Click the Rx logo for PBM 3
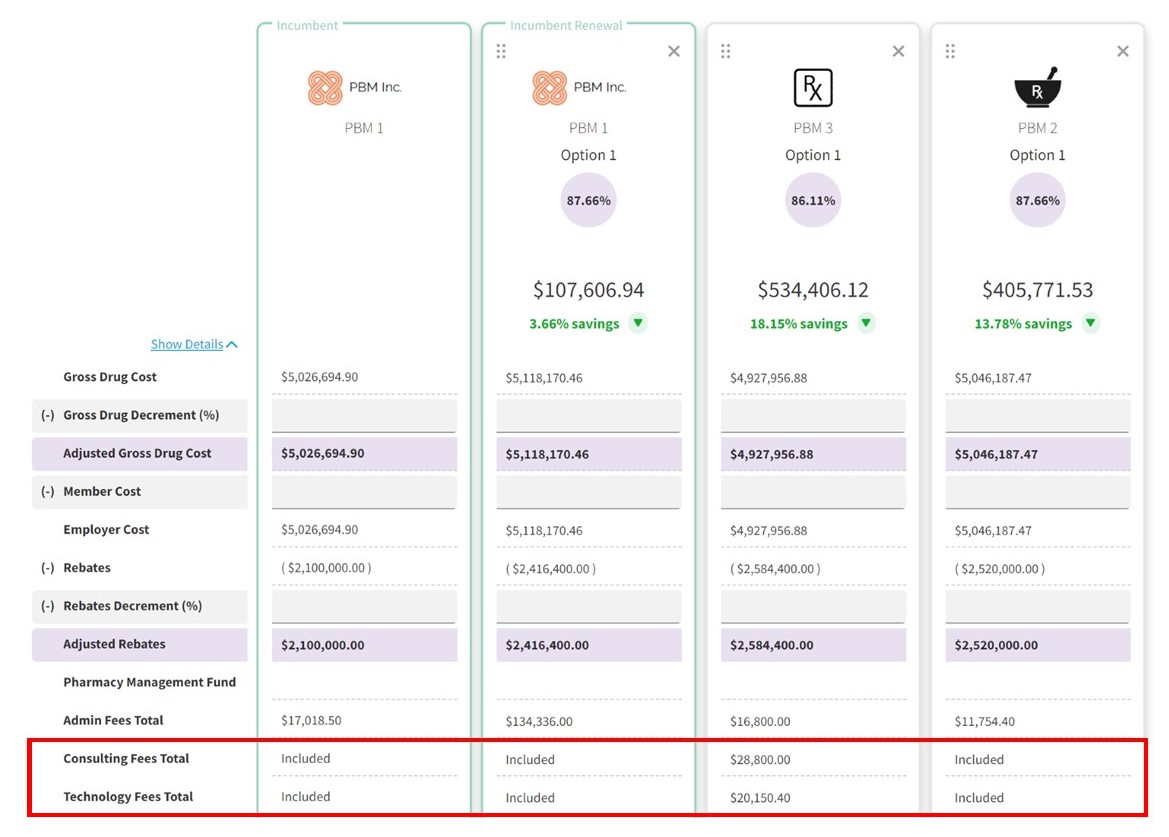 click(812, 87)
